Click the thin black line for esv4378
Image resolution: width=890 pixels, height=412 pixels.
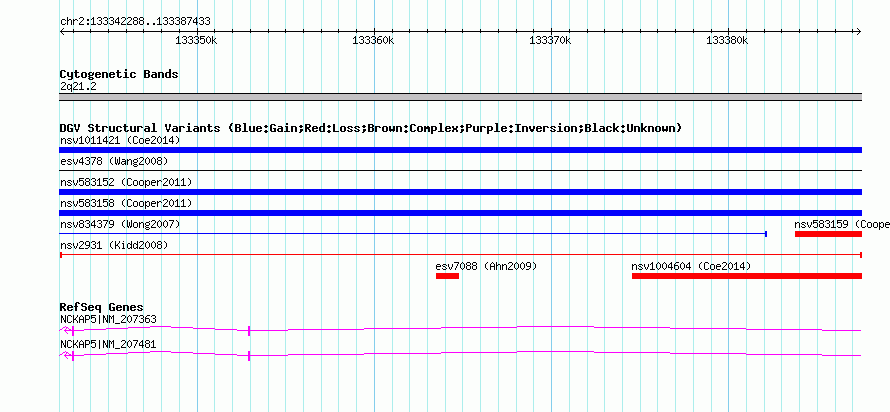click(x=460, y=170)
